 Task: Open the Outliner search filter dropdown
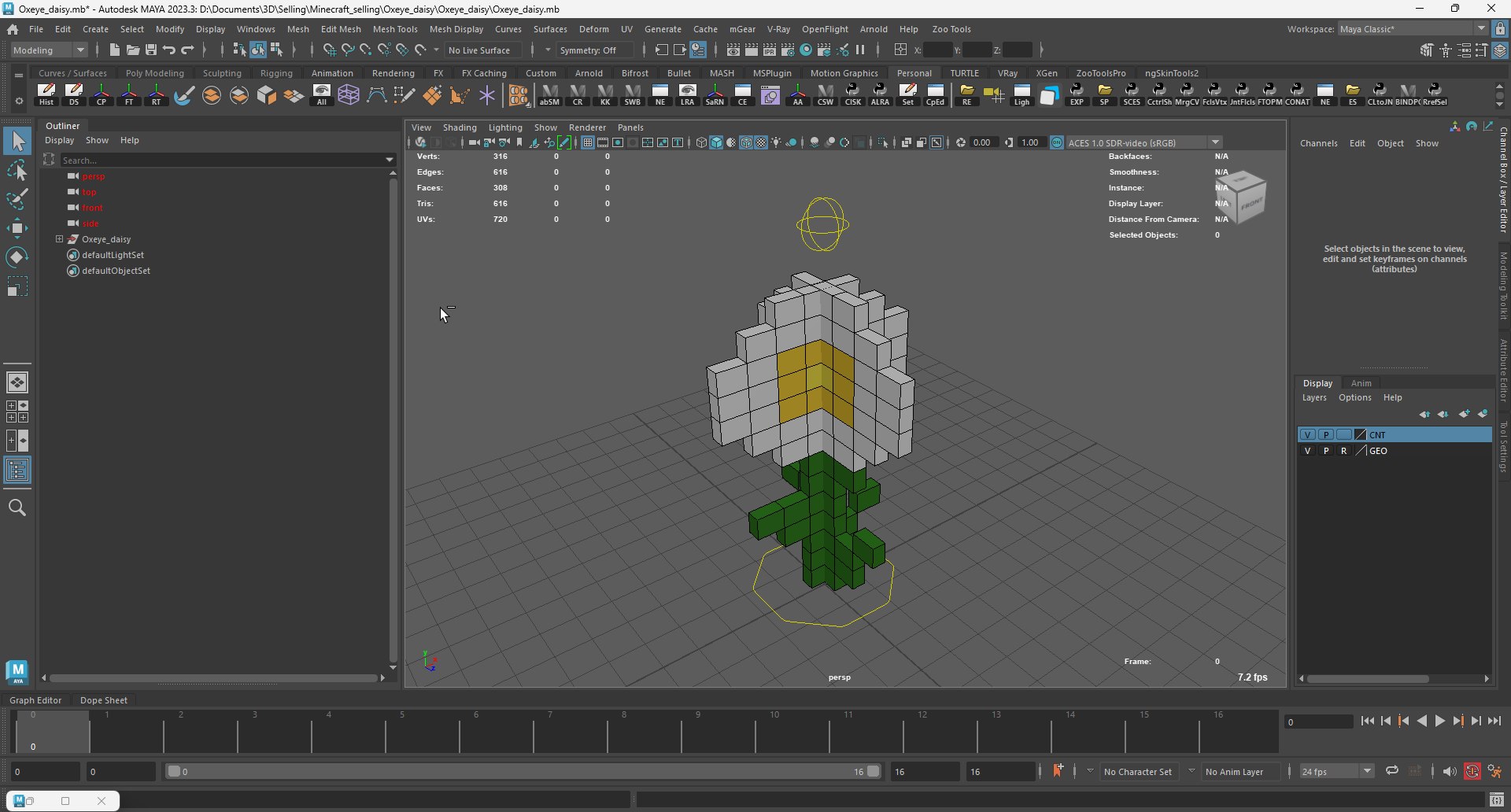point(389,160)
